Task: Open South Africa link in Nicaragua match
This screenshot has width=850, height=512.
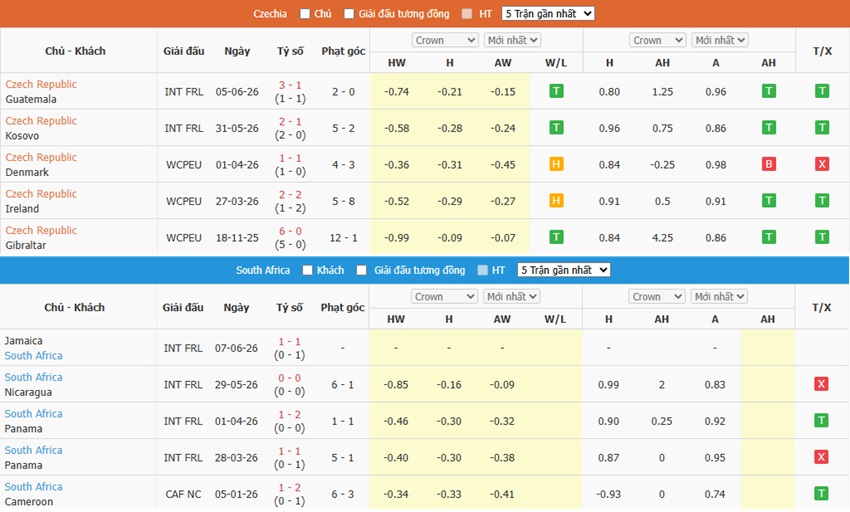Action: click(x=34, y=377)
